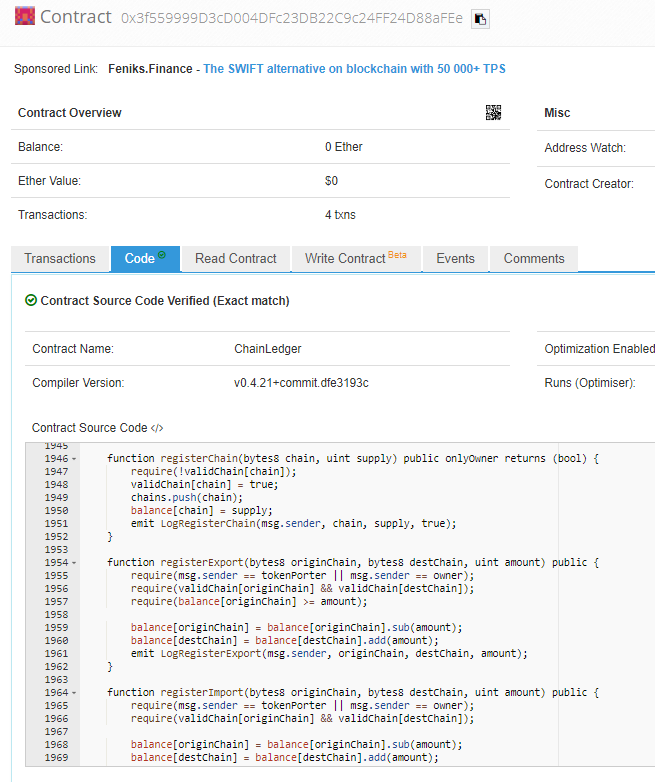This screenshot has width=655, height=782.
Task: Click the 'Optimization Enabled' label
Action: pos(599,349)
